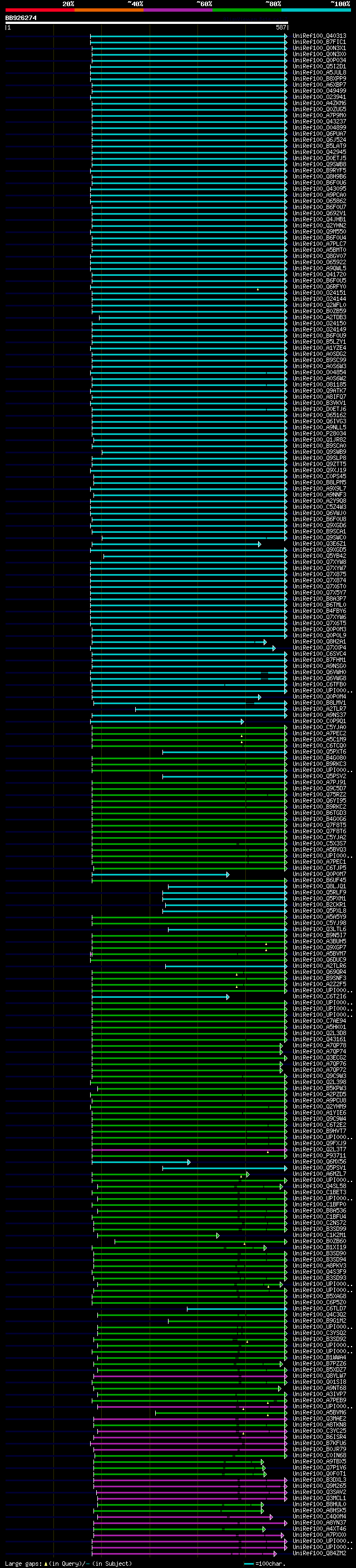The width and height of the screenshot is (356, 1568).
Task: Select hit label UniRef100_Q2YHN2
Action: [x=319, y=225]
